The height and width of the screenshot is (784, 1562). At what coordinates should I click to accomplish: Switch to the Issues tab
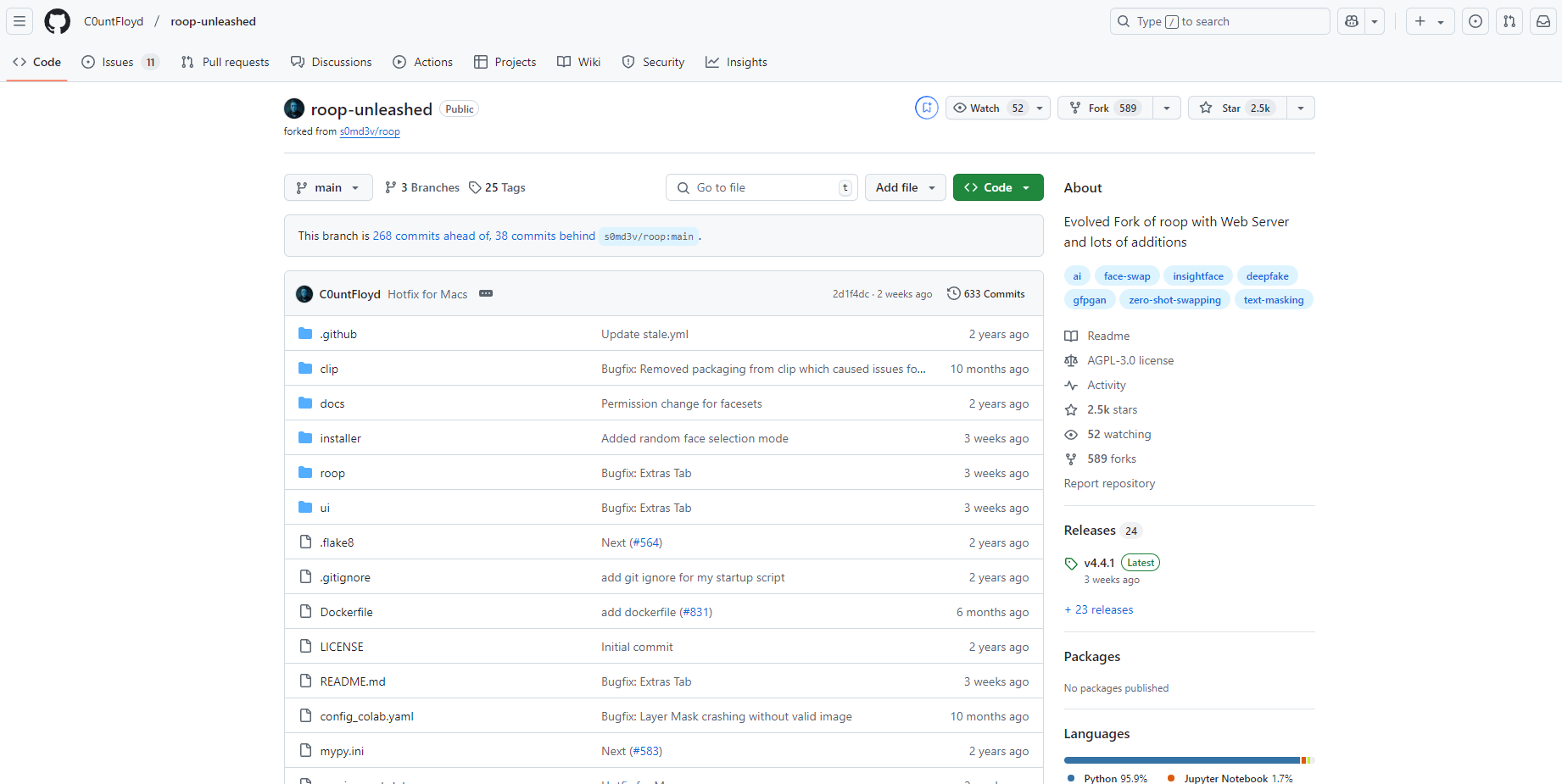coord(119,62)
